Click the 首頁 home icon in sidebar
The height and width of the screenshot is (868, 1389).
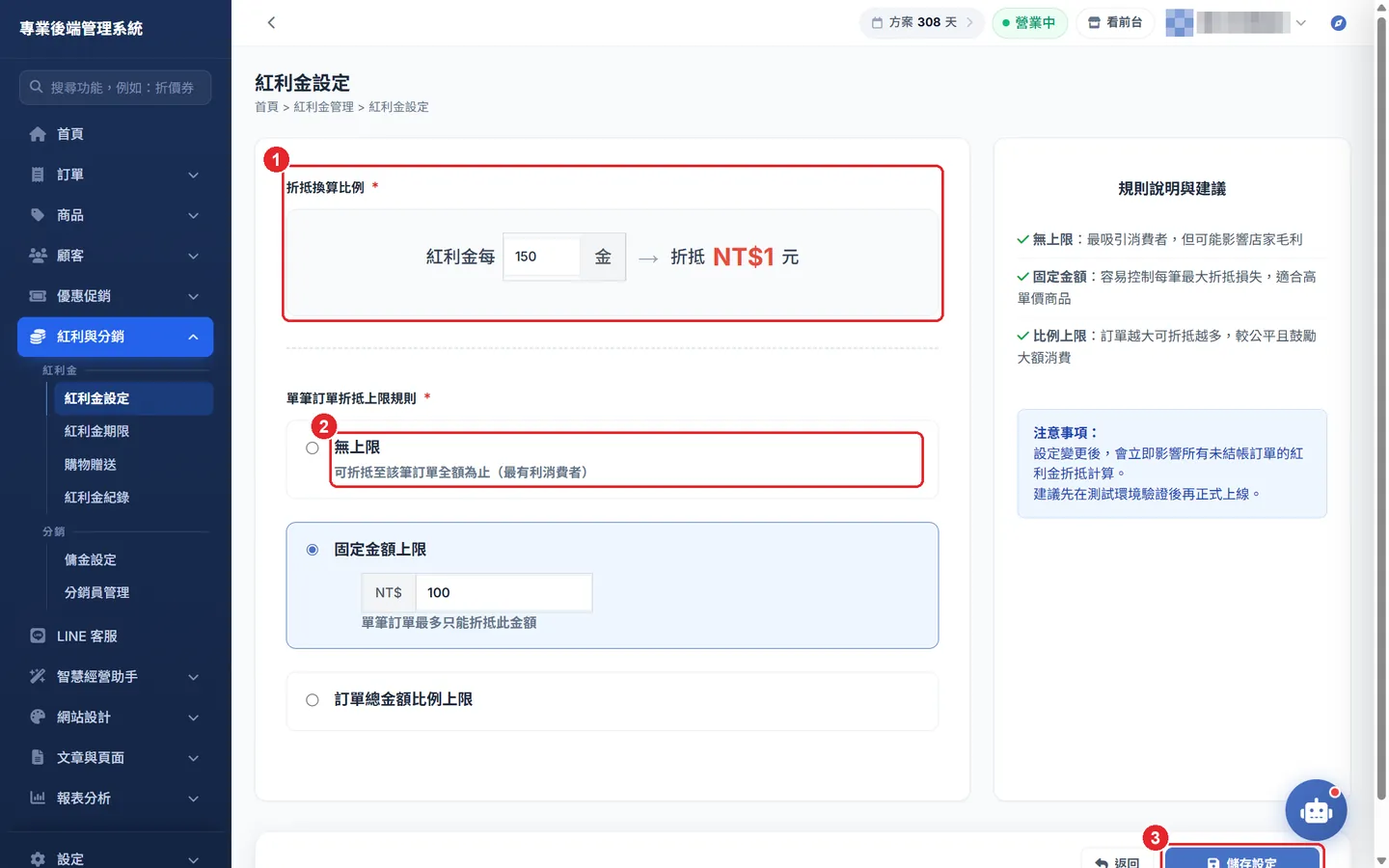[38, 134]
